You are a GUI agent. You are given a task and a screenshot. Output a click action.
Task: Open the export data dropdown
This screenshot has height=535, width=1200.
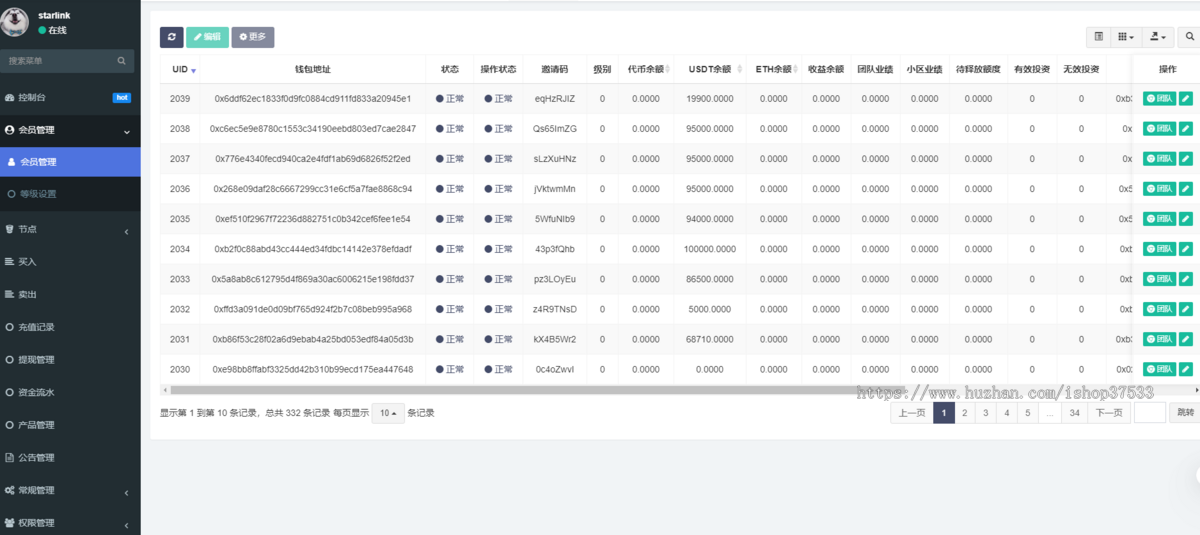tap(1158, 37)
